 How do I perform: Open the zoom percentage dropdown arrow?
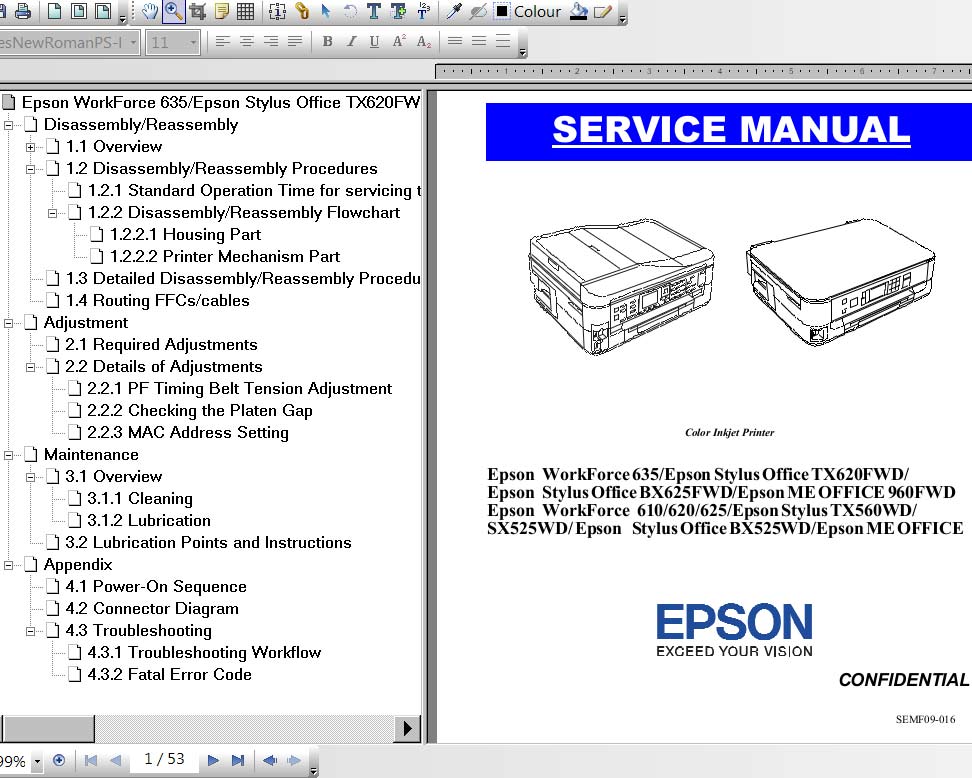pyautogui.click(x=37, y=761)
